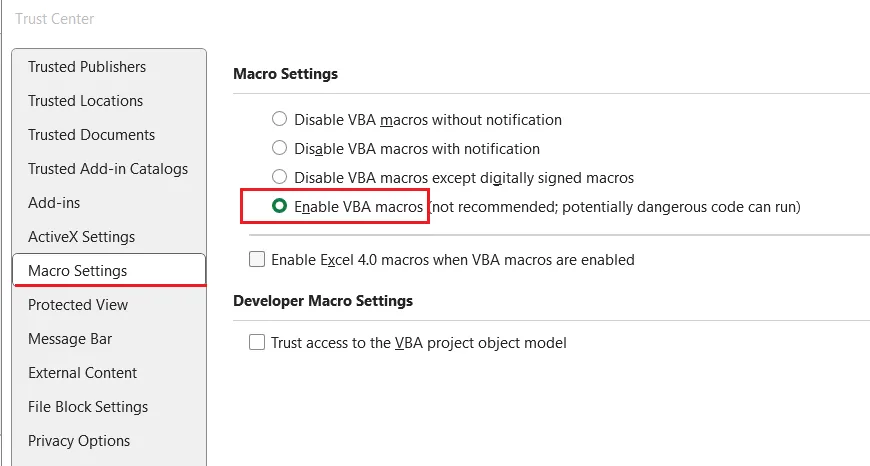Go to Message Bar settings

[x=70, y=339]
